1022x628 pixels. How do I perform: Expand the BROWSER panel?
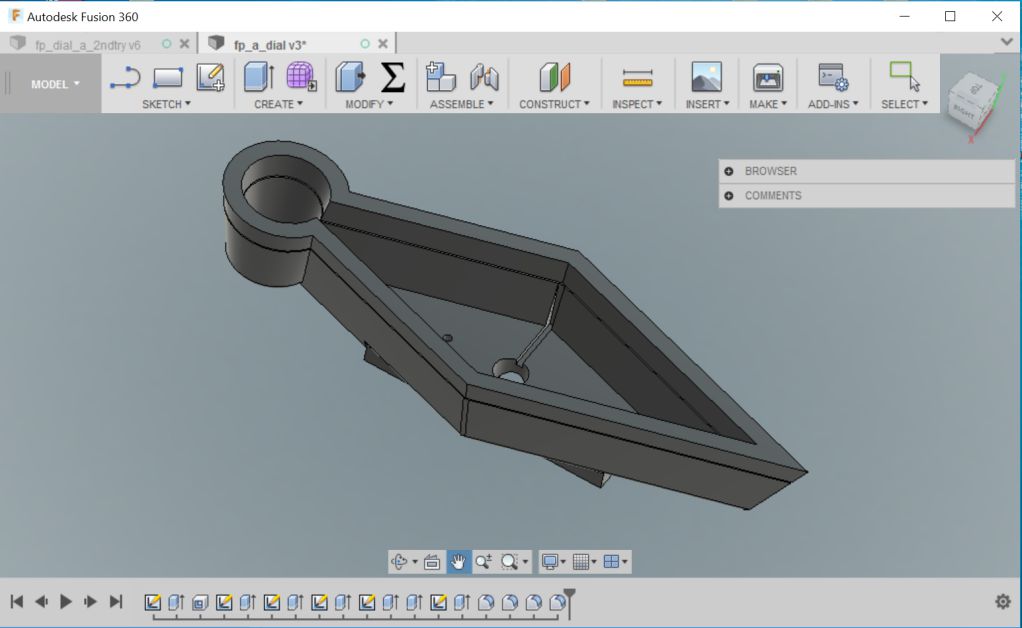coord(729,171)
